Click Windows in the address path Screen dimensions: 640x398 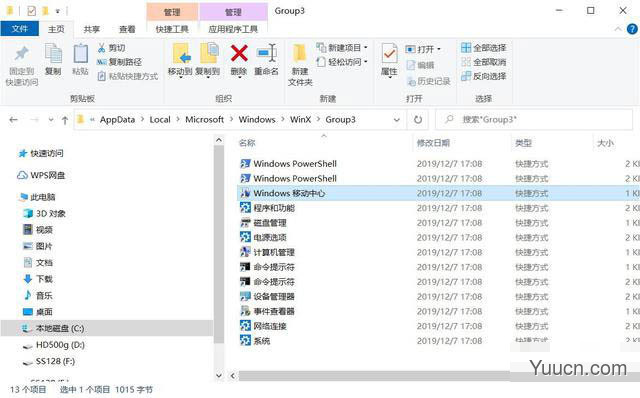click(257, 120)
